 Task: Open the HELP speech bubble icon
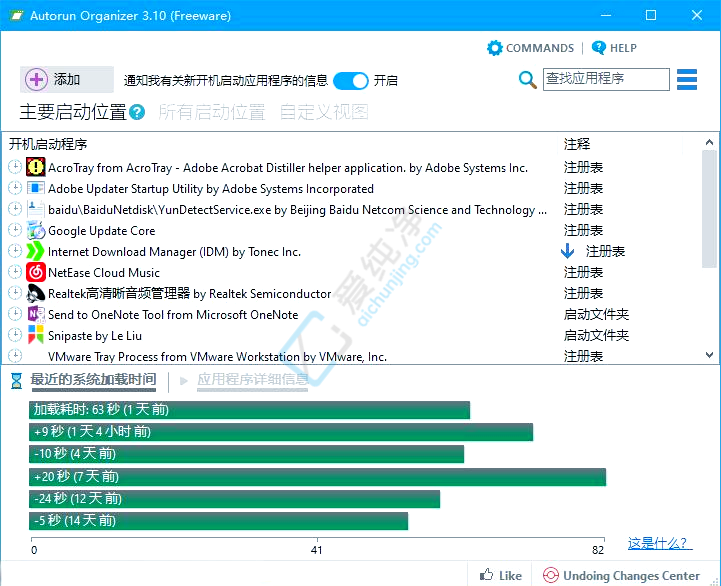pos(598,47)
